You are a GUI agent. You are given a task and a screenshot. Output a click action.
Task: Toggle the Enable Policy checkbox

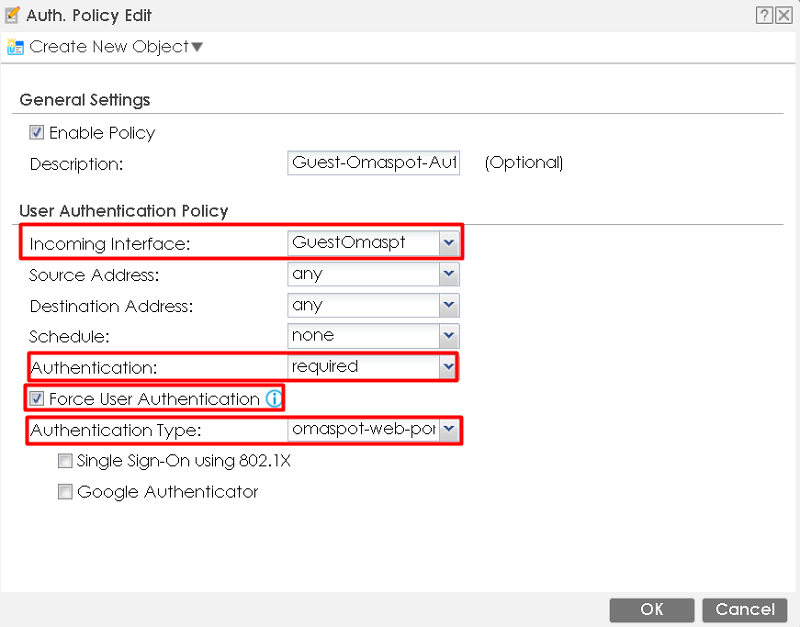(37, 132)
